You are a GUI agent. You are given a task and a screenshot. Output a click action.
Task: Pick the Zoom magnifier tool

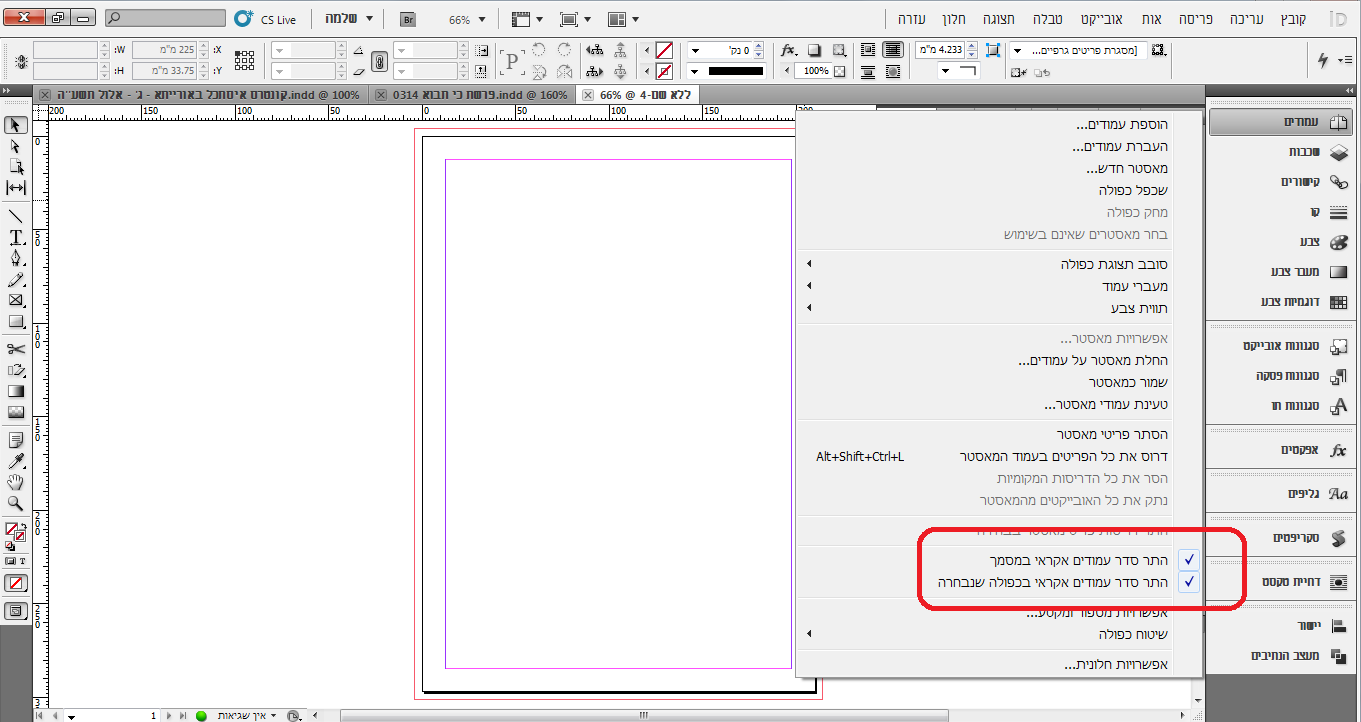tap(16, 503)
